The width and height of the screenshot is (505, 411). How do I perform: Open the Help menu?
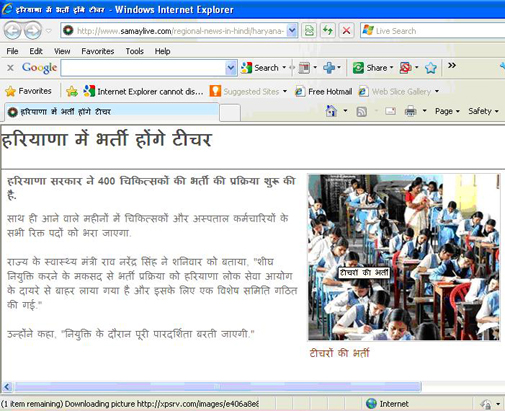point(162,51)
